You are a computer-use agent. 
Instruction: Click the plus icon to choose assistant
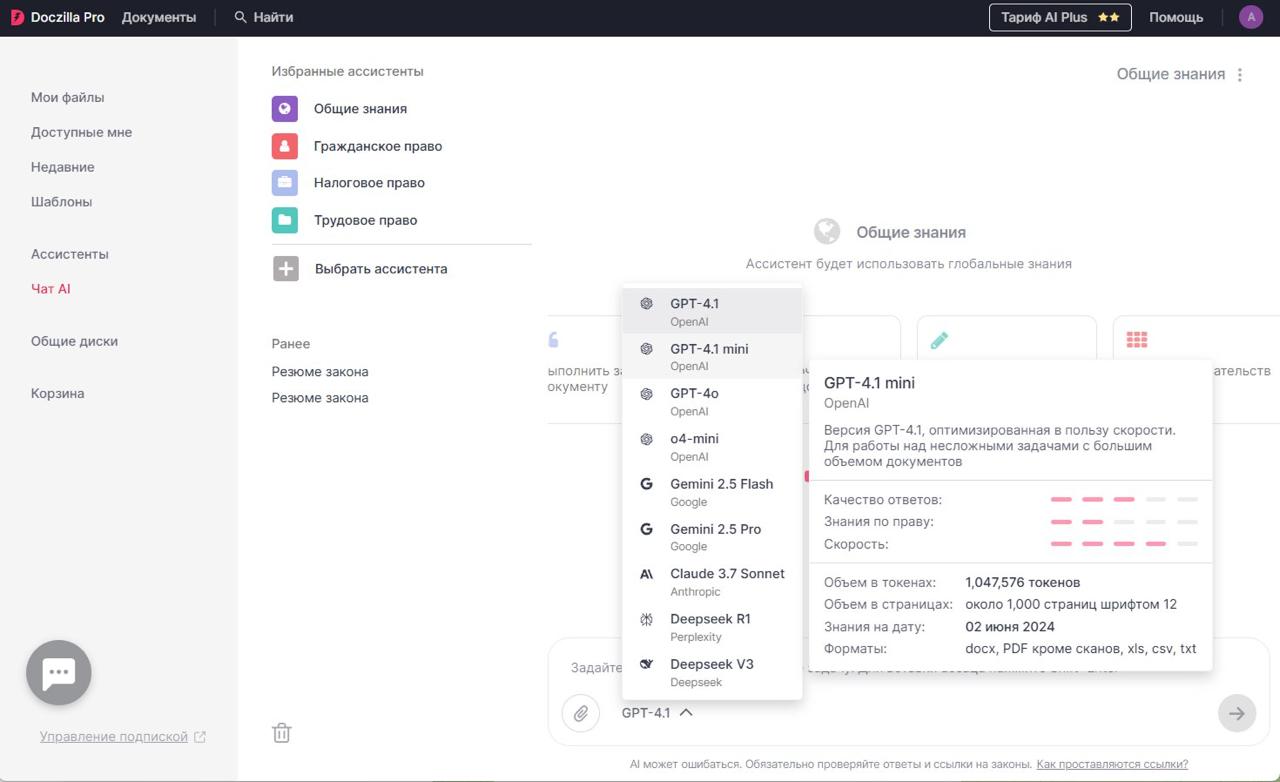click(286, 268)
